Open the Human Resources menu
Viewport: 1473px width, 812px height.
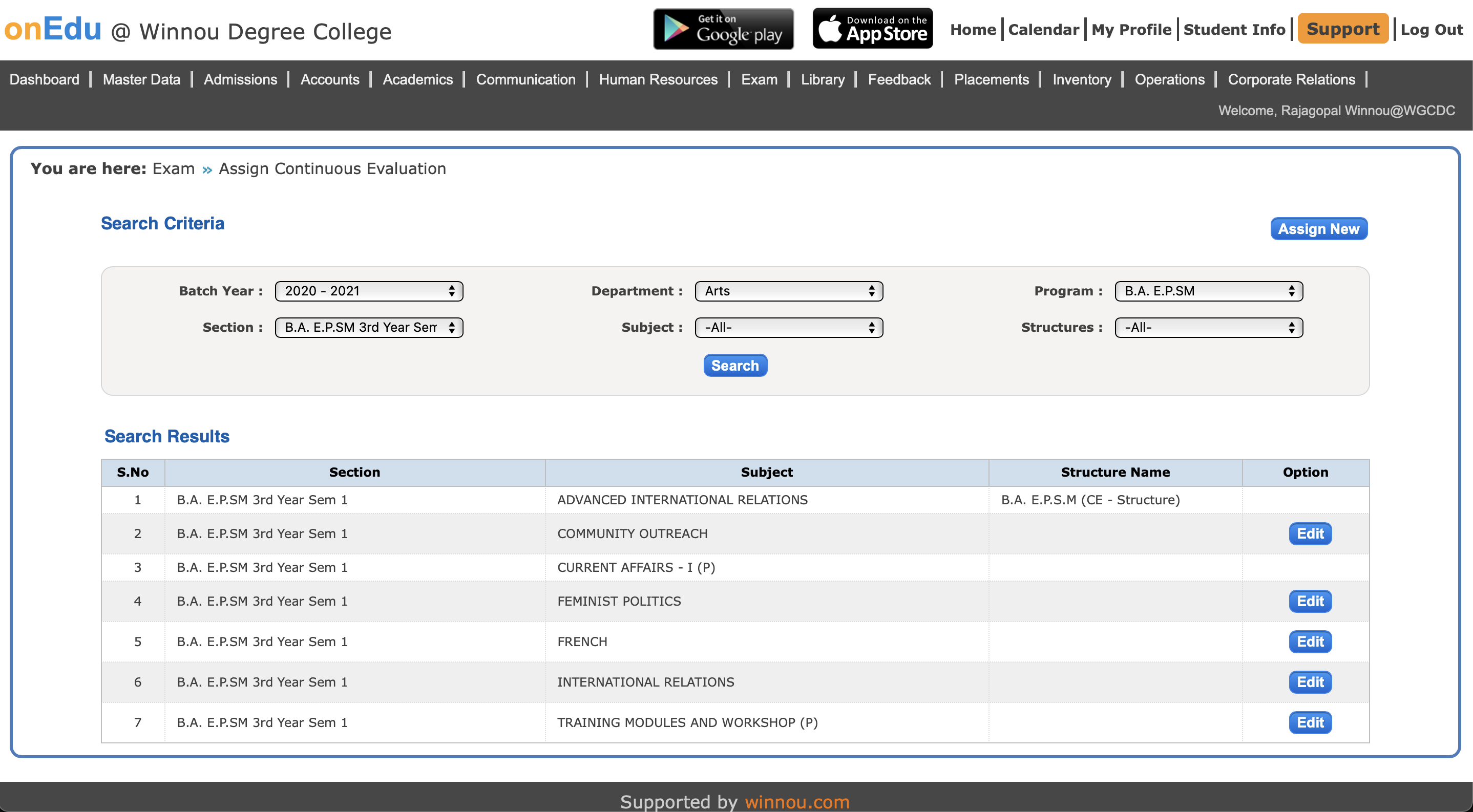pyautogui.click(x=658, y=79)
